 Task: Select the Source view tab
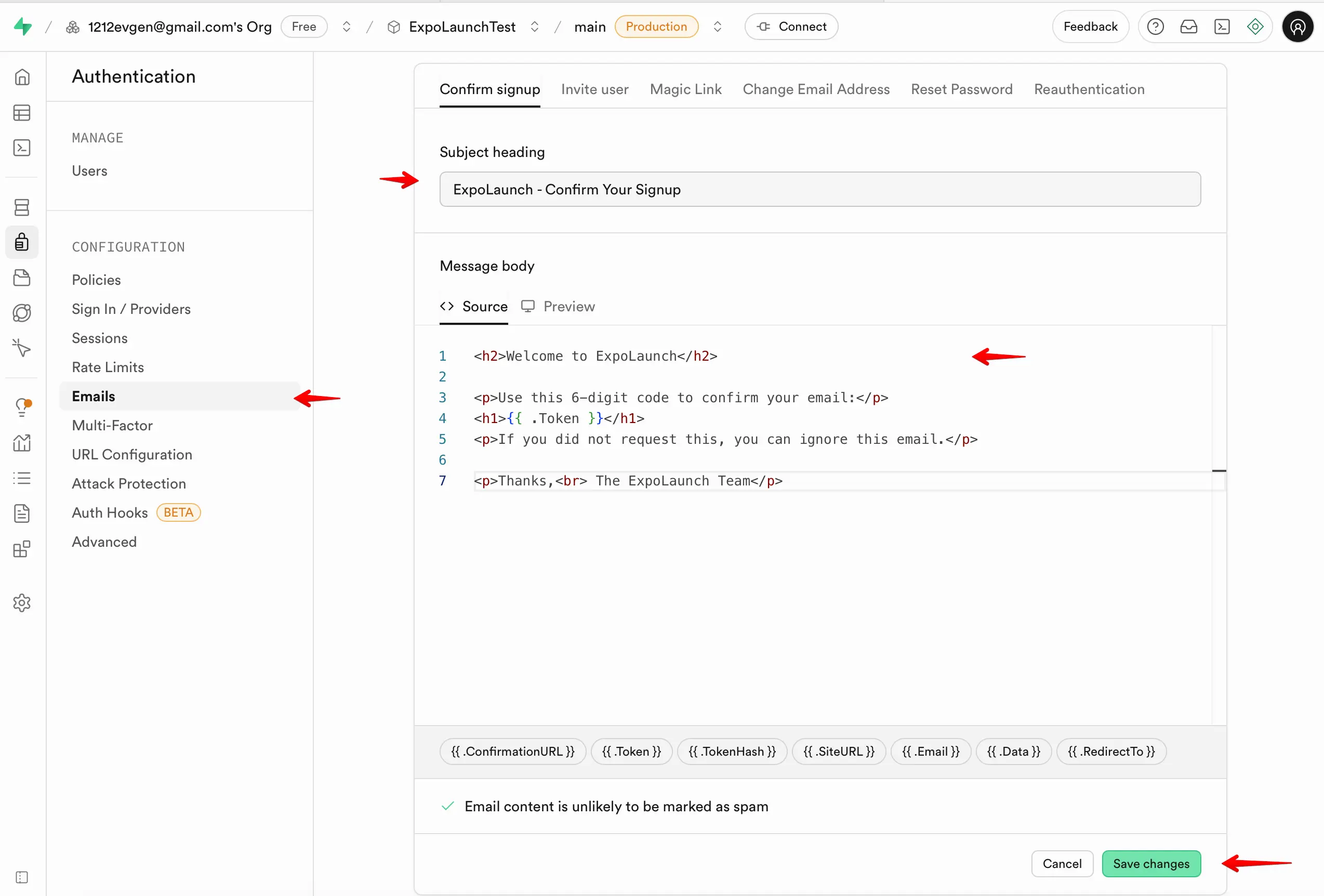click(473, 307)
